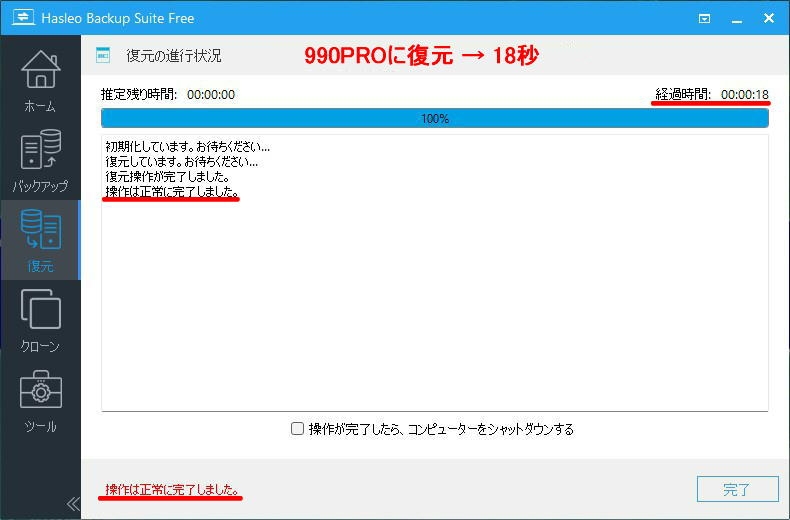Screen dimensions: 790x520
Task: Click the red status message at bottom left
Action: click(172, 489)
